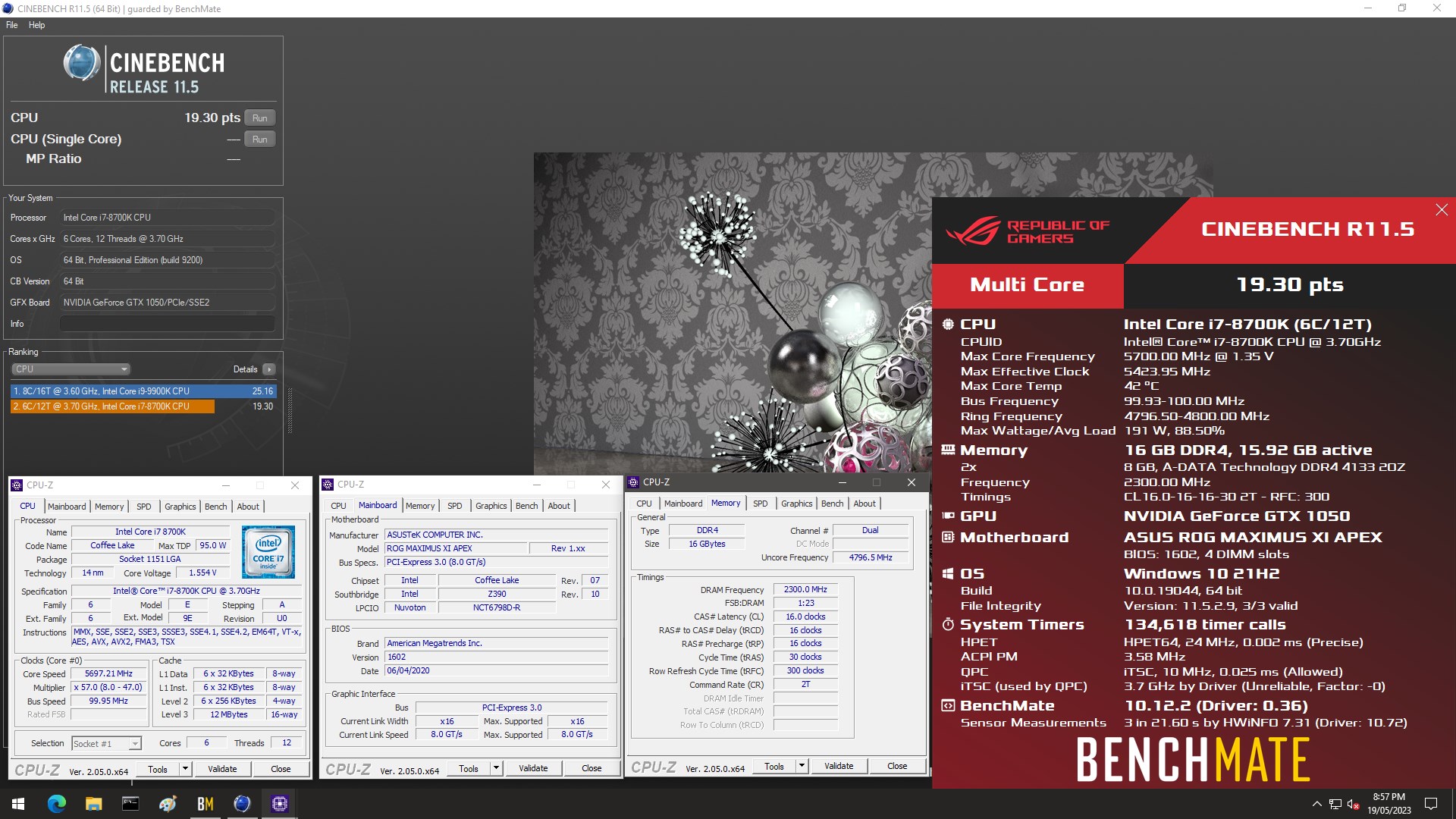Screen dimensions: 1456x819
Task: Click the ROG Republic of Gamers logo
Action: [x=1028, y=231]
